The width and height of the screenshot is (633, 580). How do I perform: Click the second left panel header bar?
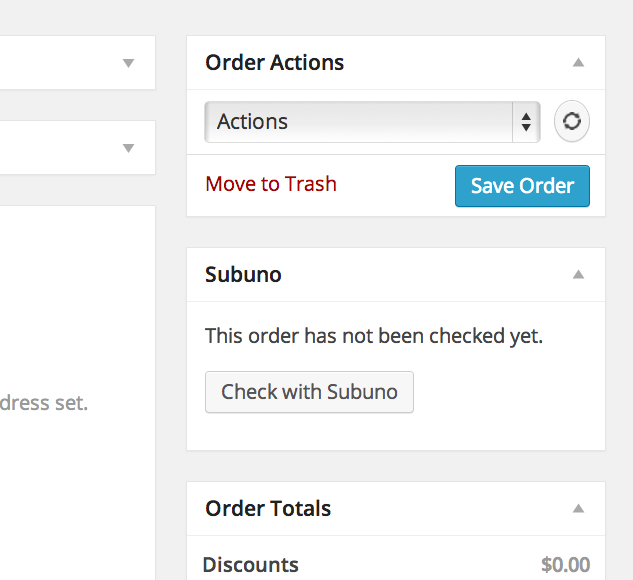pos(78,148)
